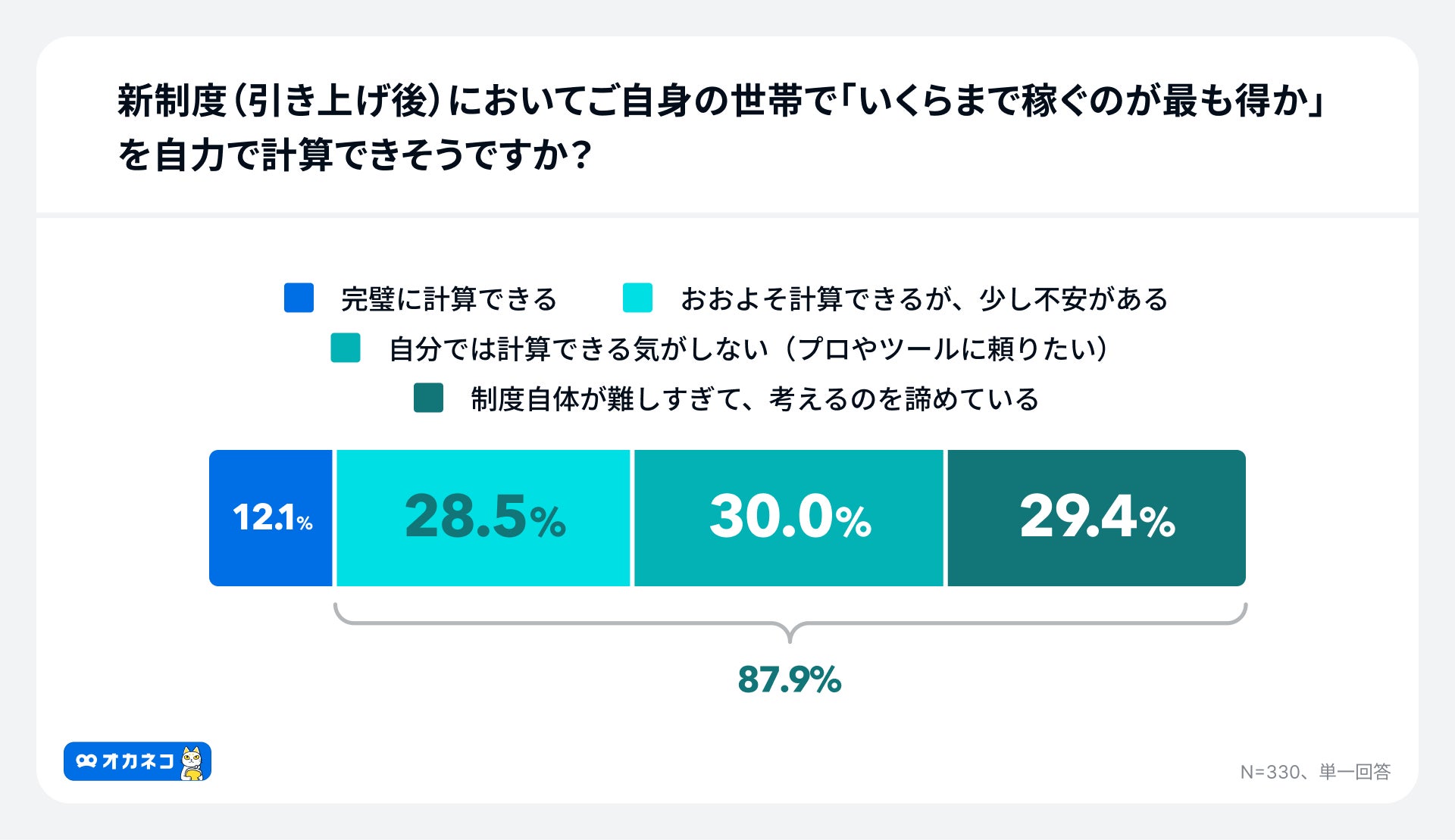Select the プロやツールに頼りたい legend label

[748, 349]
